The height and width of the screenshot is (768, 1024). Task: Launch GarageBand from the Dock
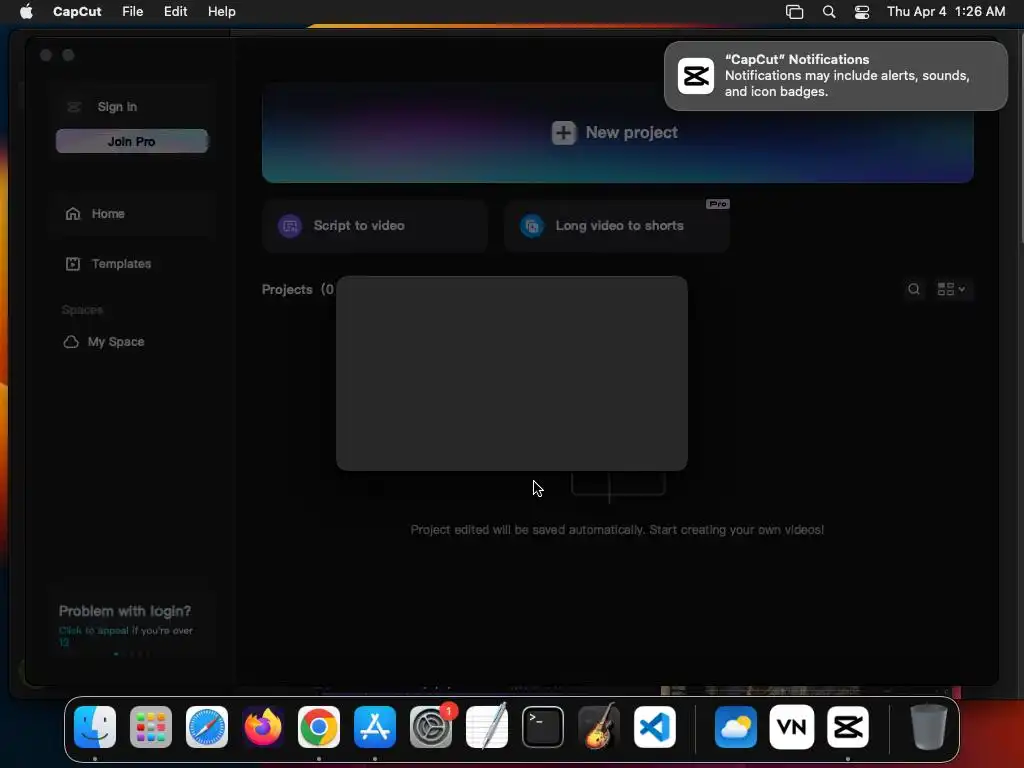click(x=599, y=727)
